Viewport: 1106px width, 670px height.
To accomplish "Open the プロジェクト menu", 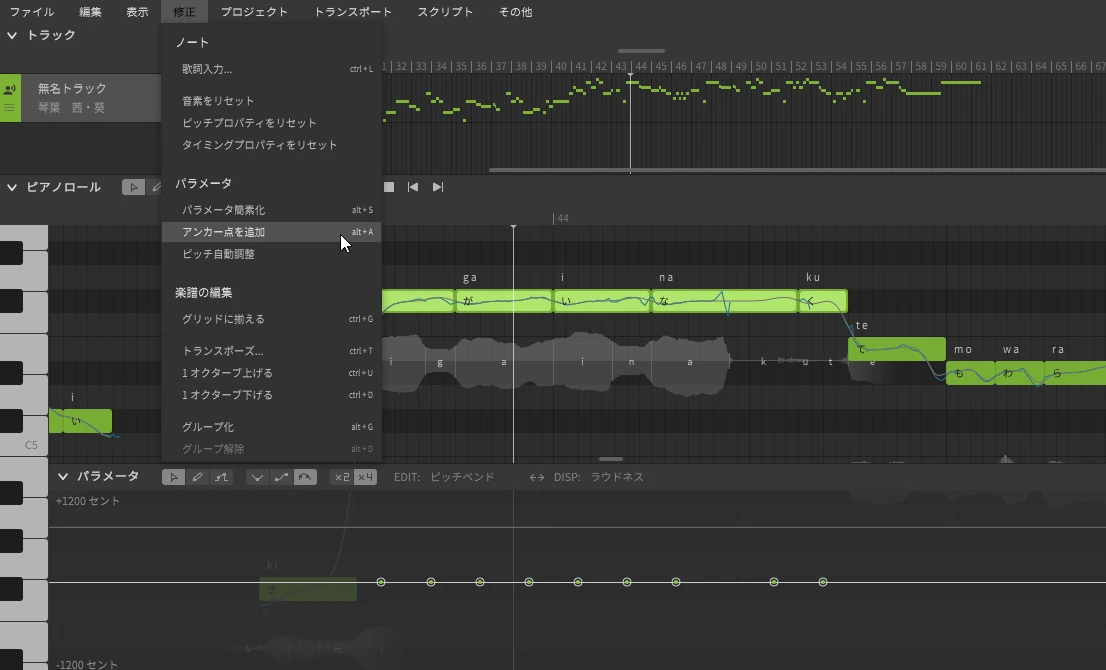I will [254, 12].
